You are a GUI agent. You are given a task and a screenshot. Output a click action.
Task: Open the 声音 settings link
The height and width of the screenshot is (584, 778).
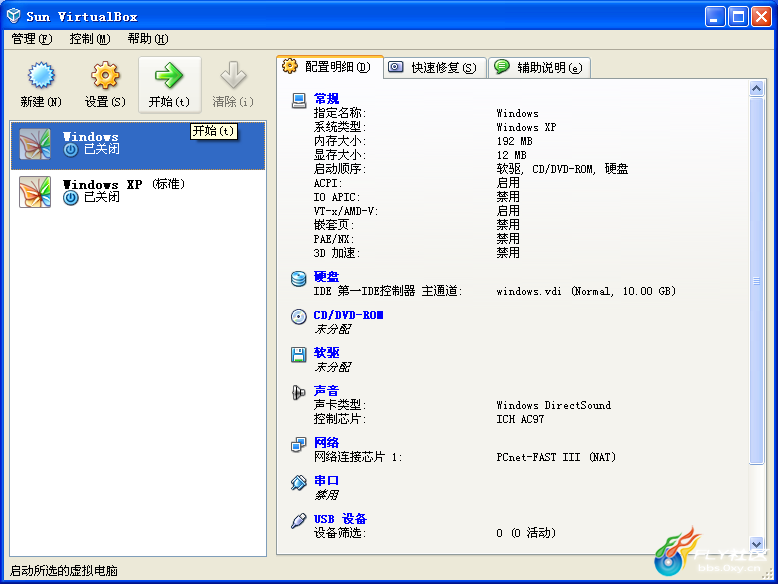[x=326, y=391]
